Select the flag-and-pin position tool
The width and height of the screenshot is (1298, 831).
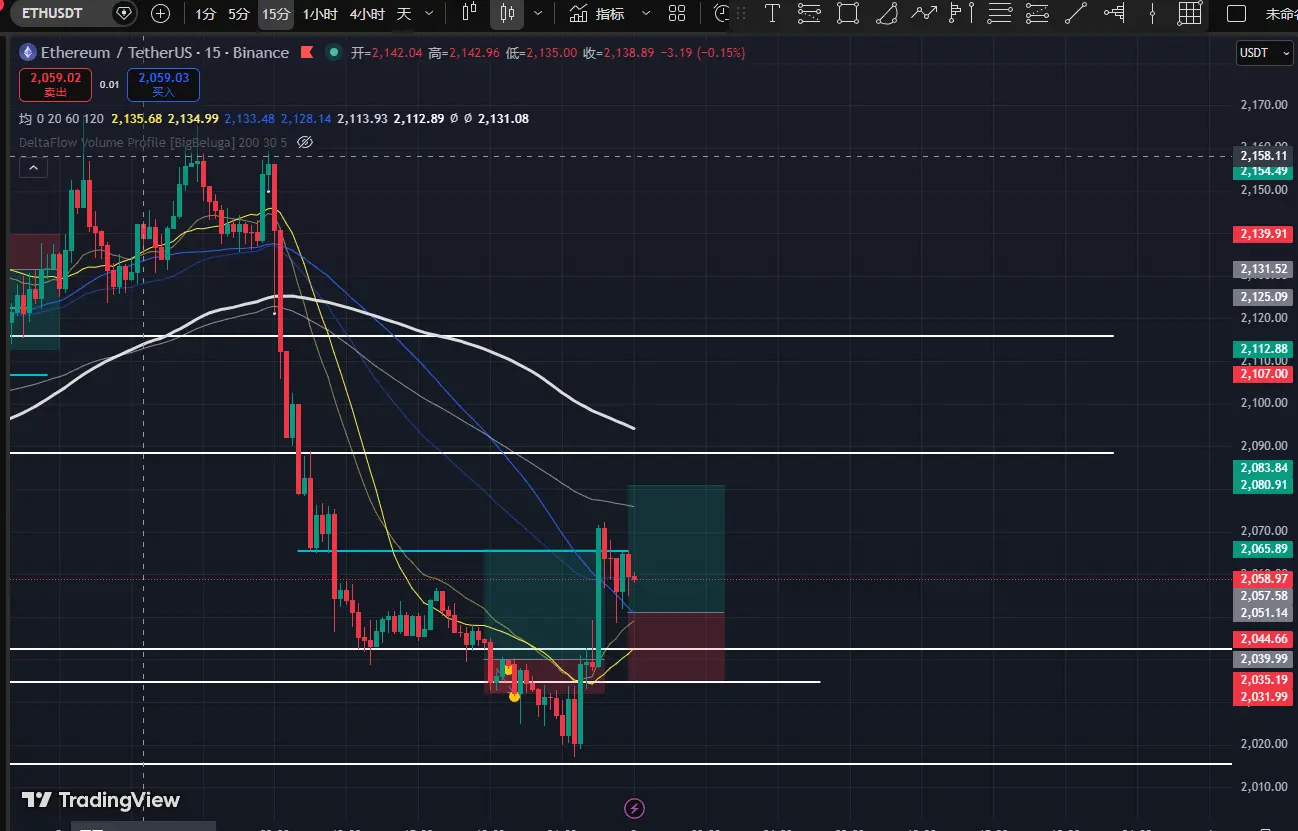961,13
